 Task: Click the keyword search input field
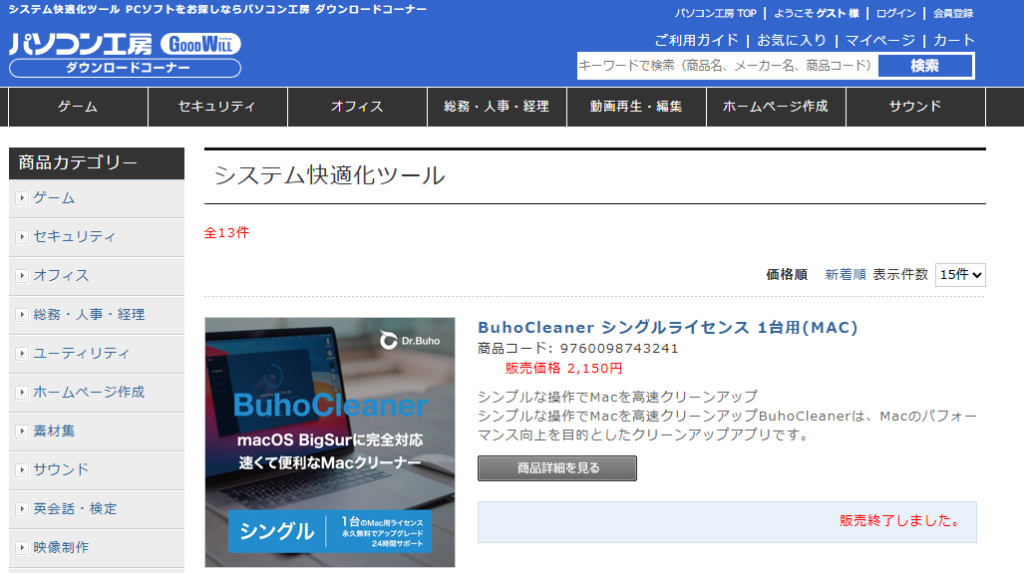click(x=728, y=66)
